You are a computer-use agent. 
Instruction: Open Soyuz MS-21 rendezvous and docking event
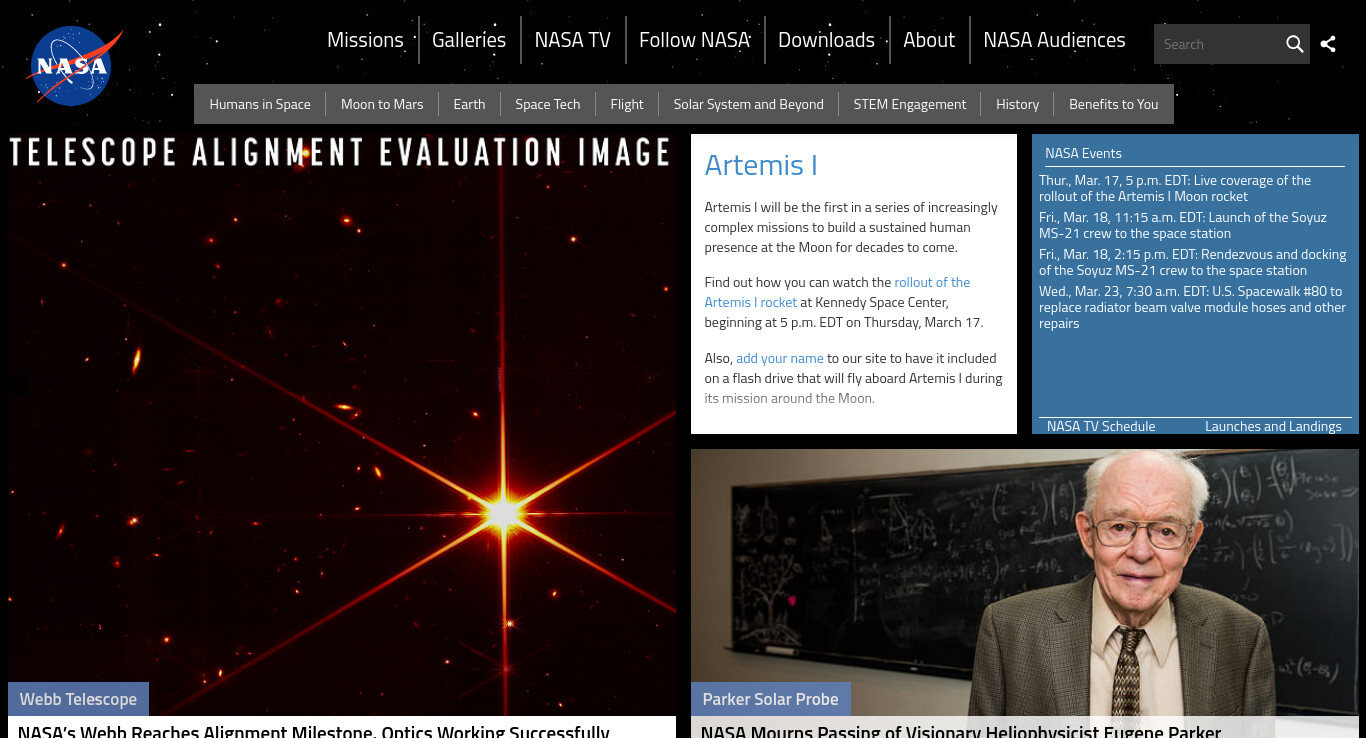[1193, 262]
